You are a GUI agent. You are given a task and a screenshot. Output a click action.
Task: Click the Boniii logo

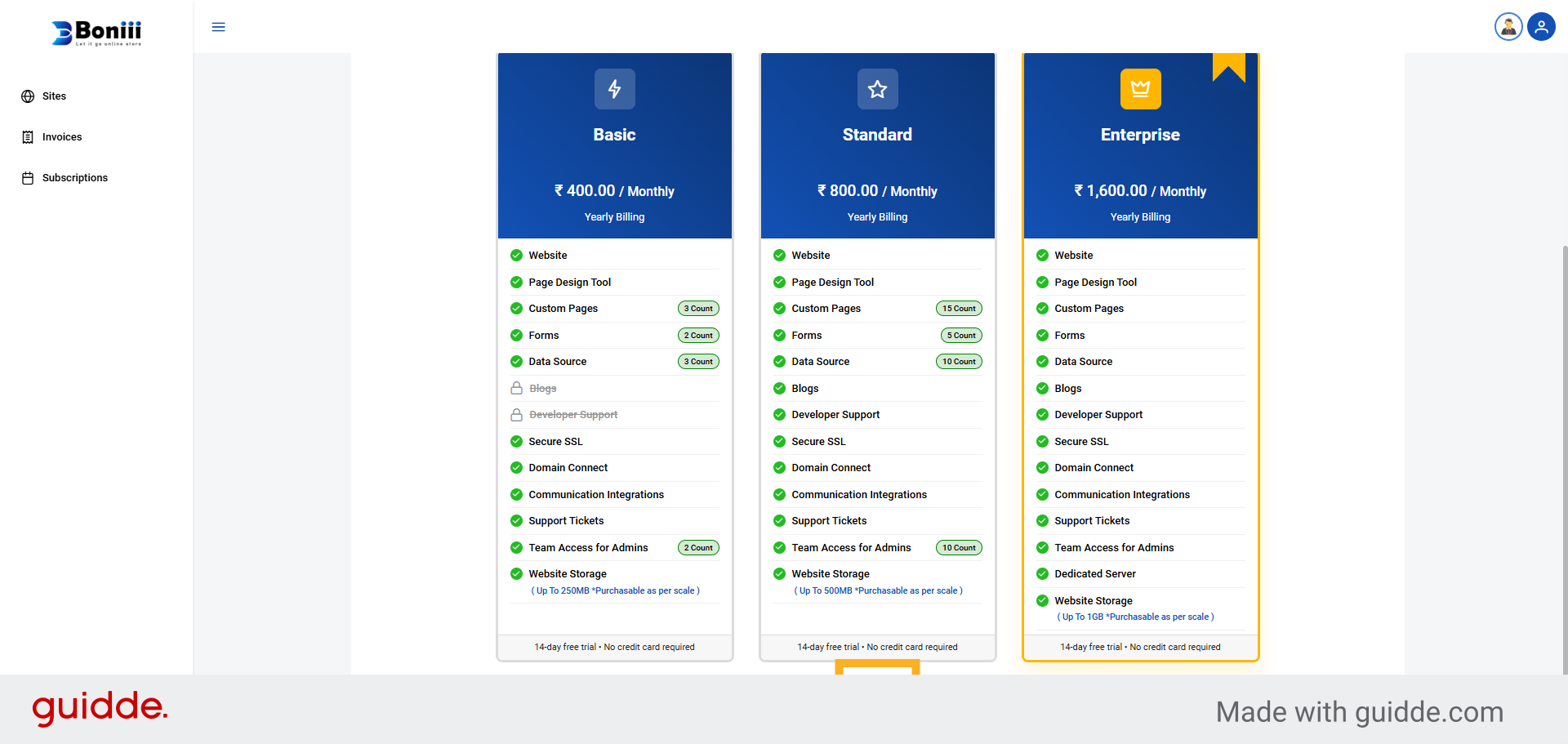pyautogui.click(x=96, y=33)
